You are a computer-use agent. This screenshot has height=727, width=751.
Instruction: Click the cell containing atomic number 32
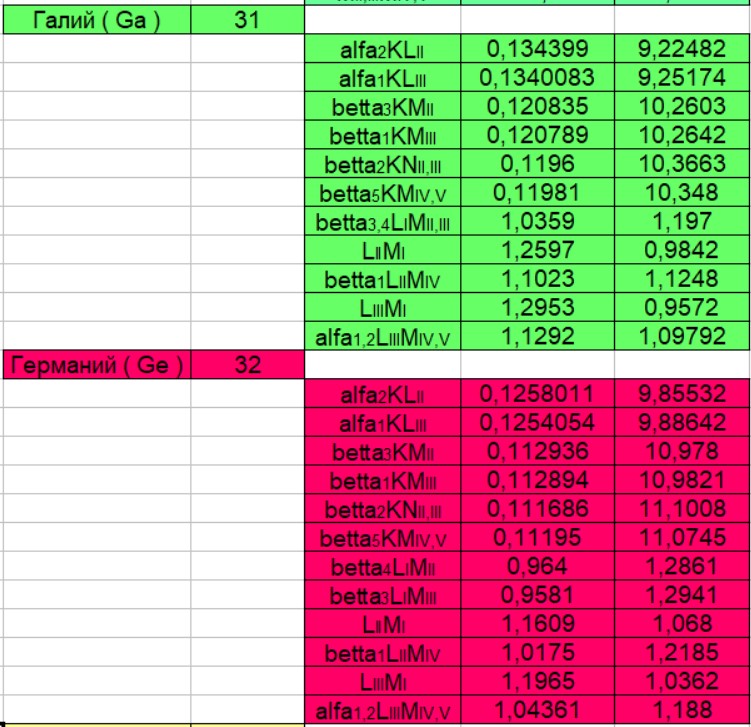point(247,365)
